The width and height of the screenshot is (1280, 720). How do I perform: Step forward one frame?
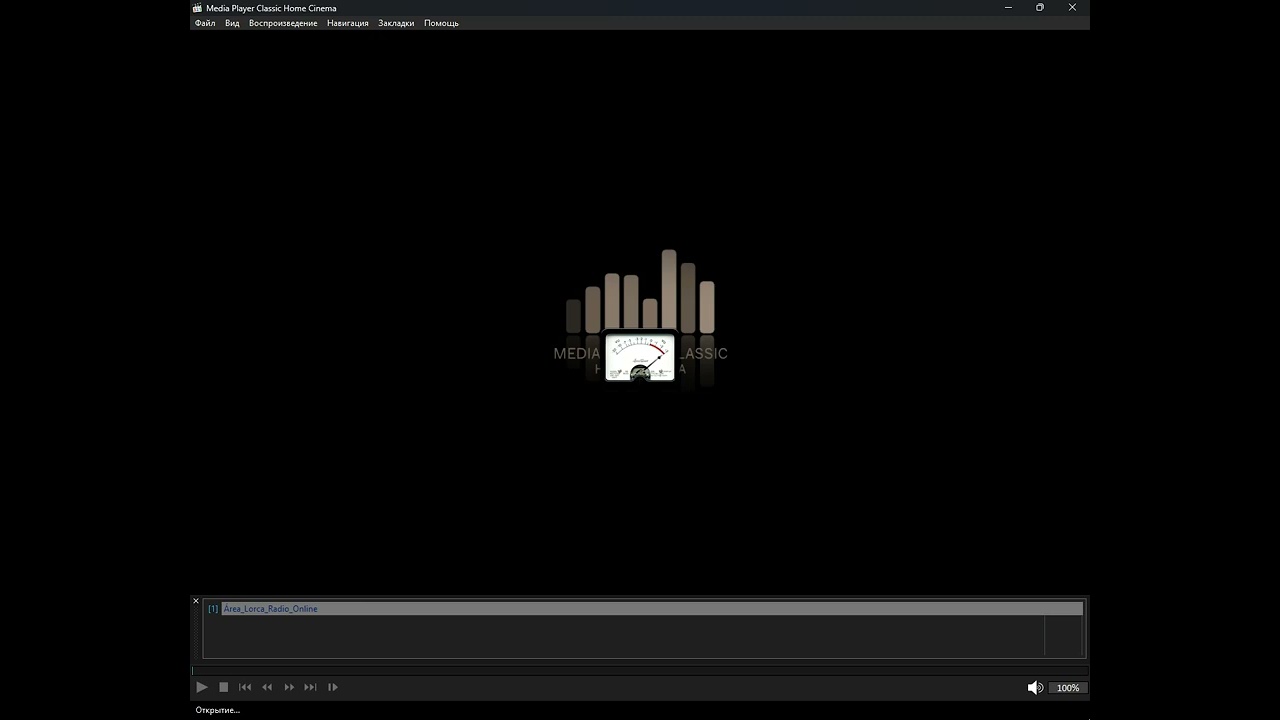[x=333, y=687]
